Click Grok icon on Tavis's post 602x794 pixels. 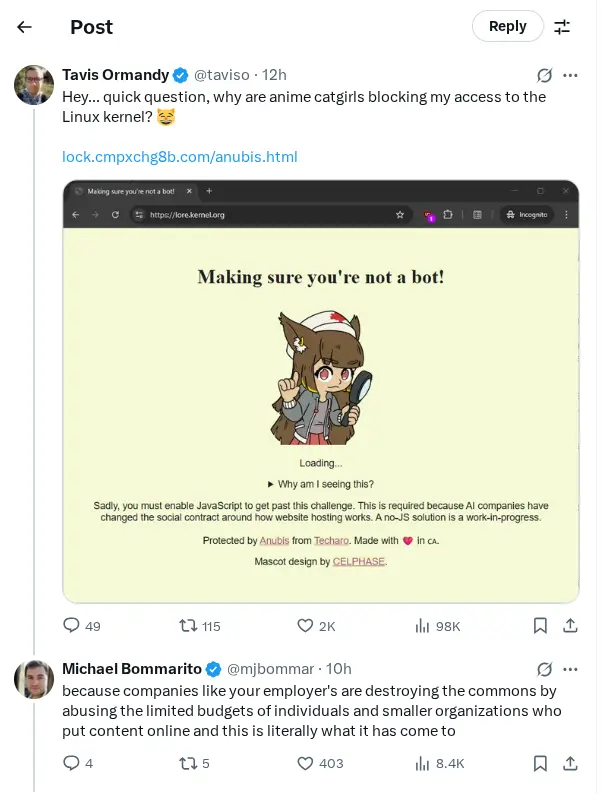click(x=545, y=75)
